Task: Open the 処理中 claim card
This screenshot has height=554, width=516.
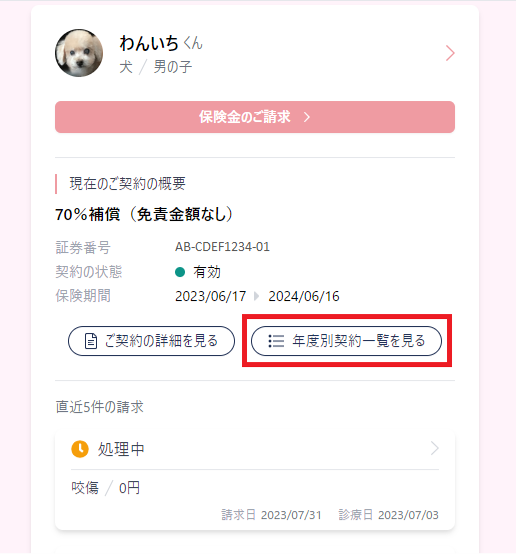Action: [x=255, y=481]
